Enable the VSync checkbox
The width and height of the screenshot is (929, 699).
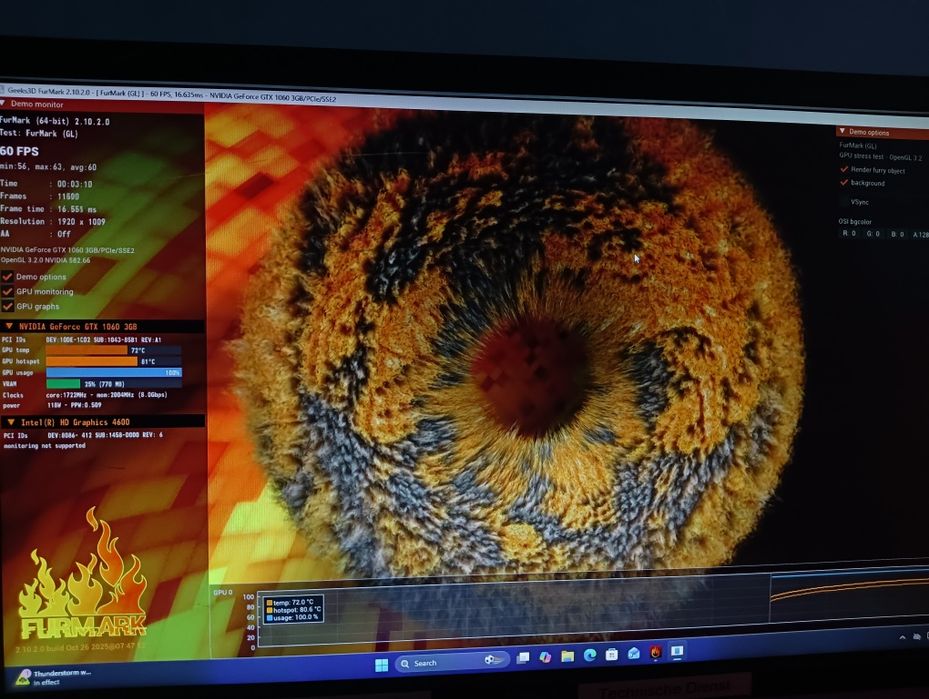coord(844,201)
